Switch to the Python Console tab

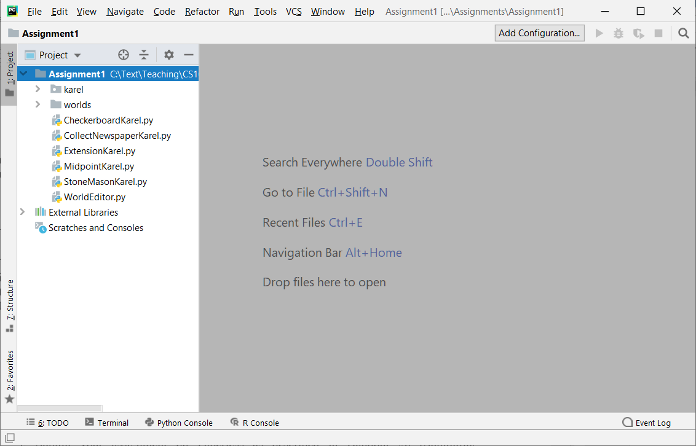click(179, 423)
